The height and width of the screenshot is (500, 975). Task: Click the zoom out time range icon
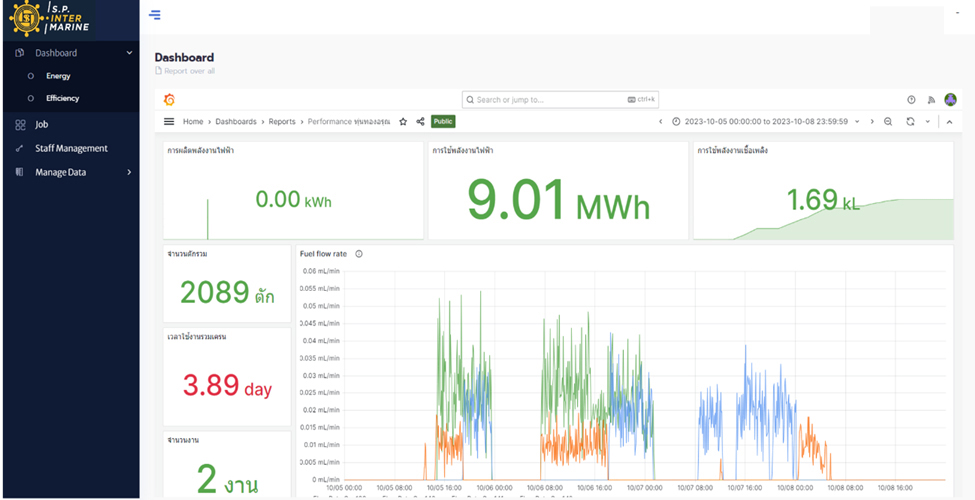pyautogui.click(x=888, y=122)
